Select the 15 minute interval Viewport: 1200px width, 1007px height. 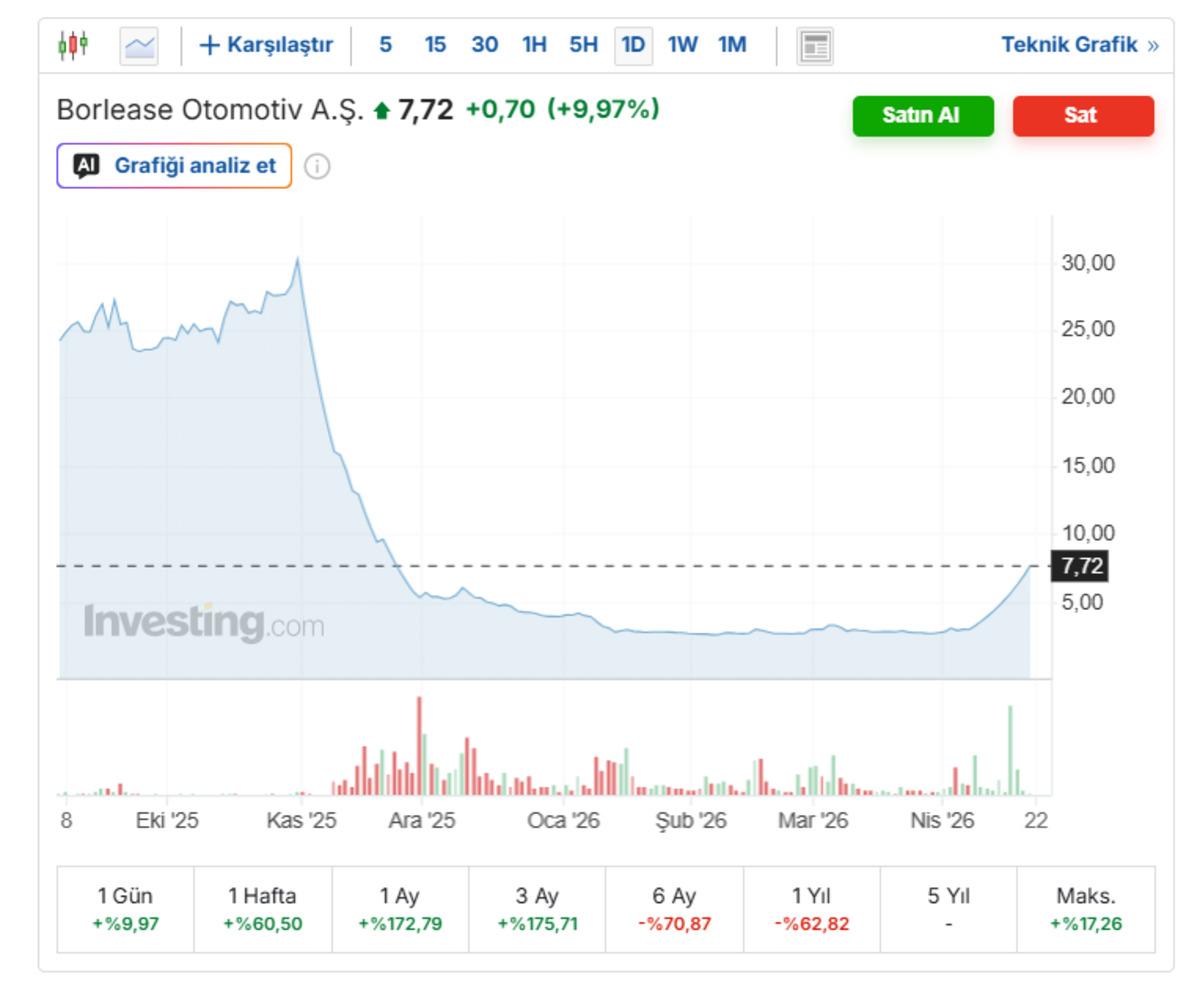pos(435,46)
